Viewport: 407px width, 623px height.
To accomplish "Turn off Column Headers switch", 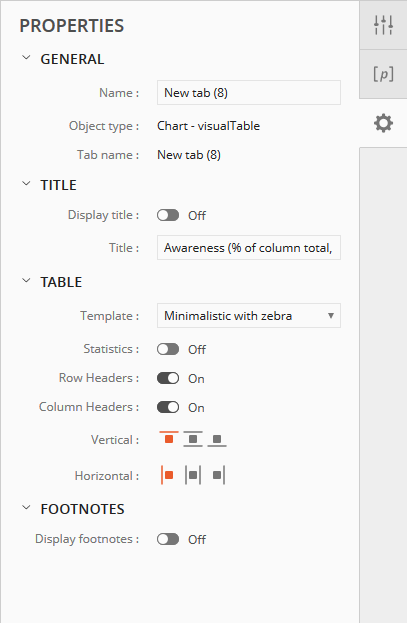I will 168,407.
